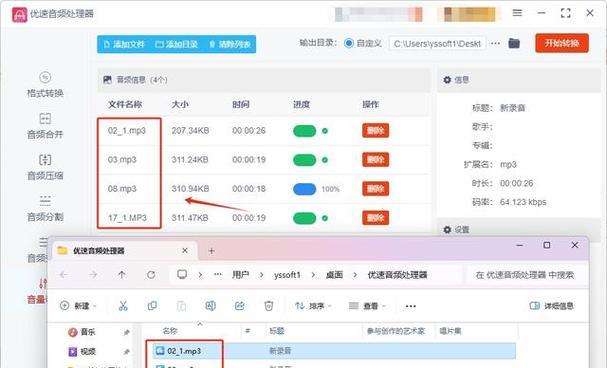Open the 音频分割 audio split tool
The width and height of the screenshot is (607, 368).
coord(45,208)
